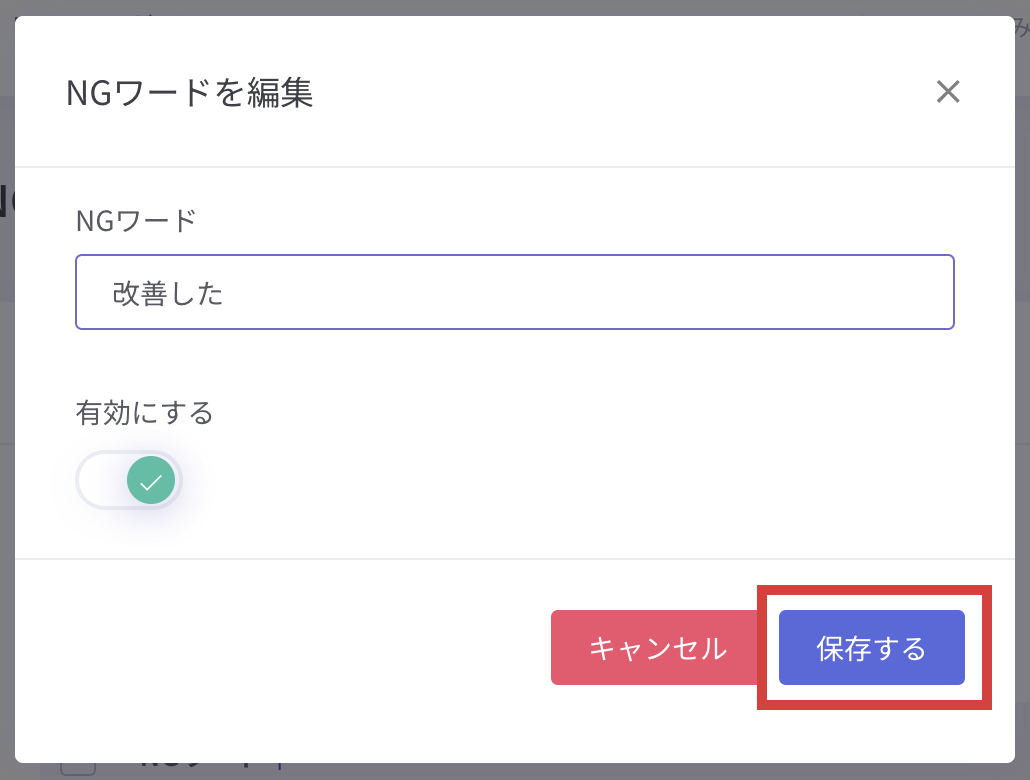Click the NGワード field label
Viewport: 1030px width, 780px height.
136,221
